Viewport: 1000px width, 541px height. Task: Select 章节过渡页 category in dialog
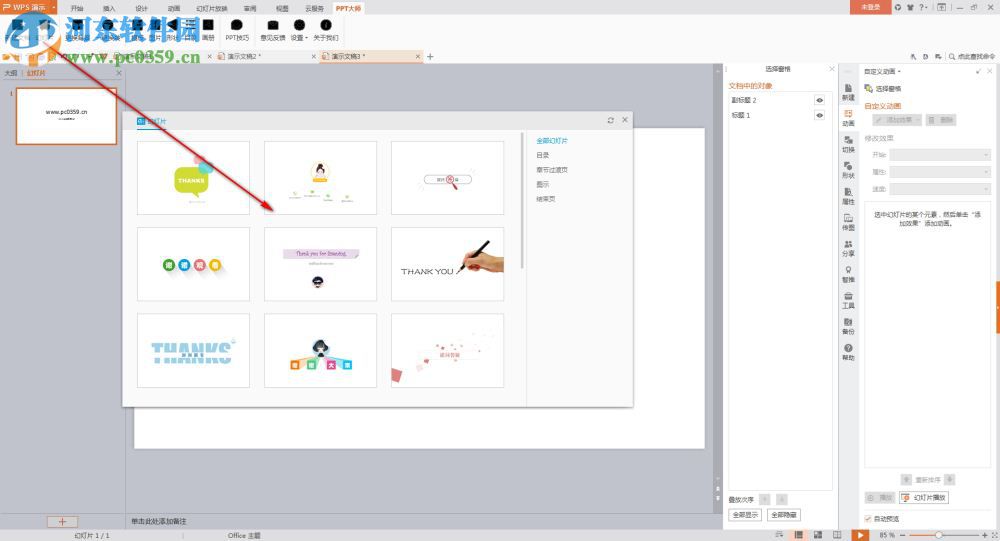tap(552, 170)
